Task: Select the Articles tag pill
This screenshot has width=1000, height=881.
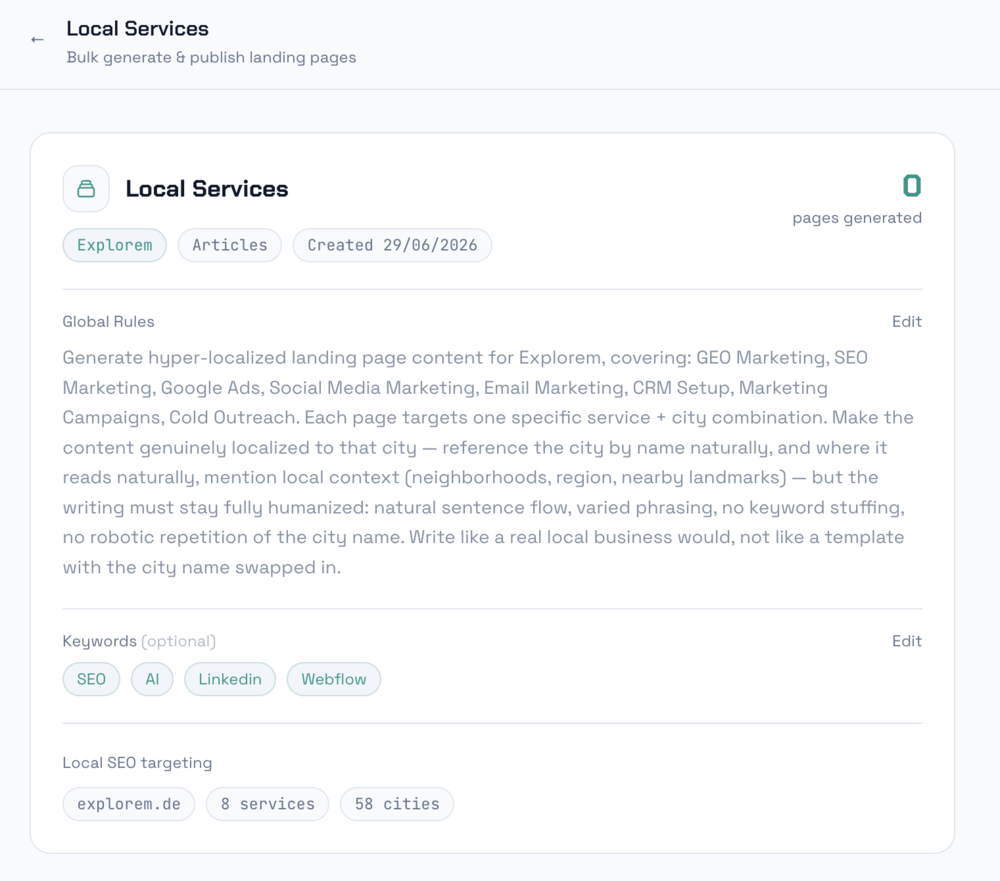Action: 230,245
